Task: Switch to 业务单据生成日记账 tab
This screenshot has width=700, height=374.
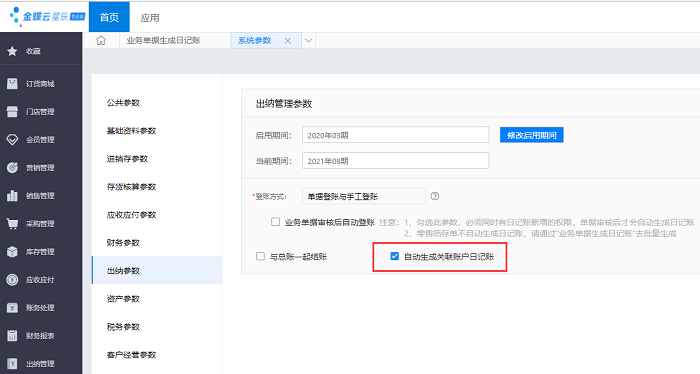Action: 163,40
